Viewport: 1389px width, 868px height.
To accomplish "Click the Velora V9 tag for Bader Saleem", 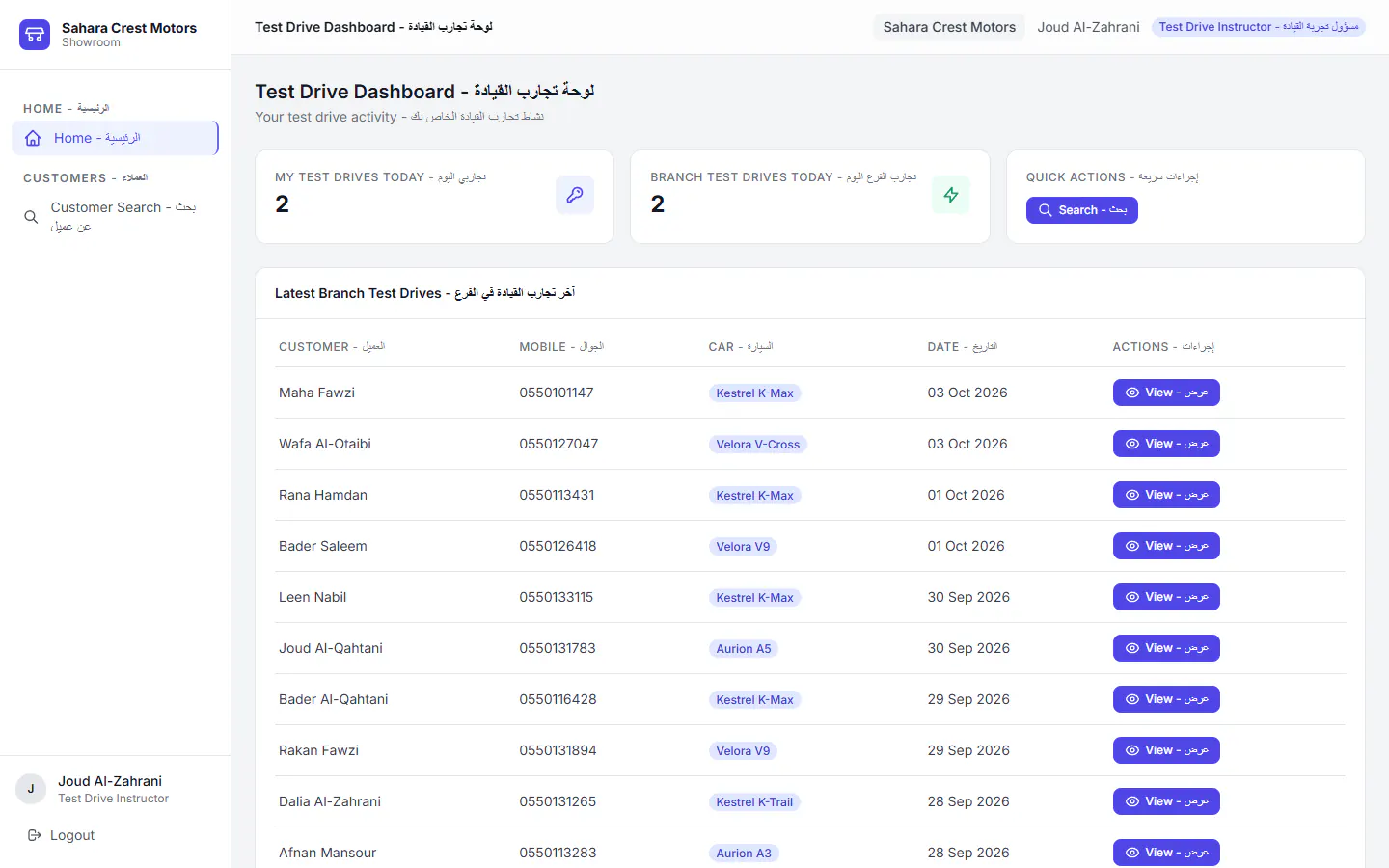I will point(743,546).
